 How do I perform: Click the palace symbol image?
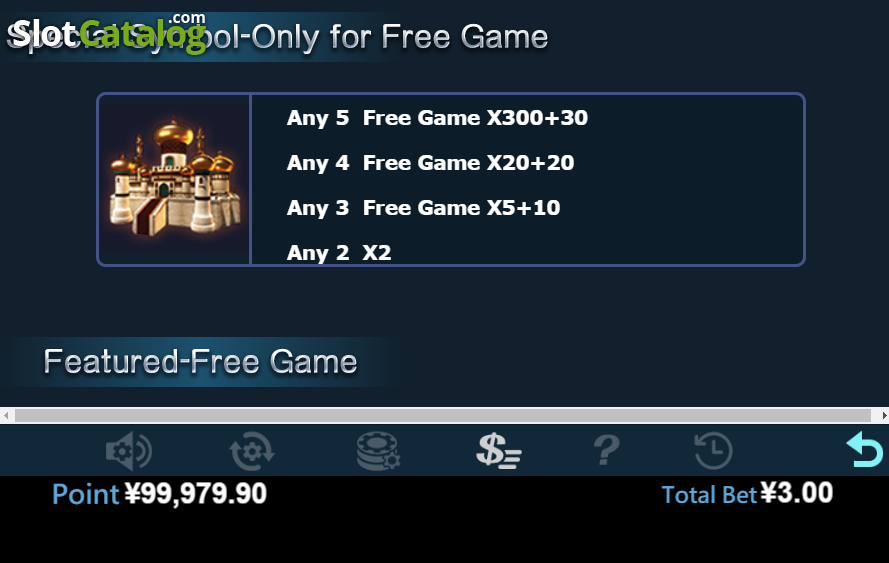pos(174,178)
